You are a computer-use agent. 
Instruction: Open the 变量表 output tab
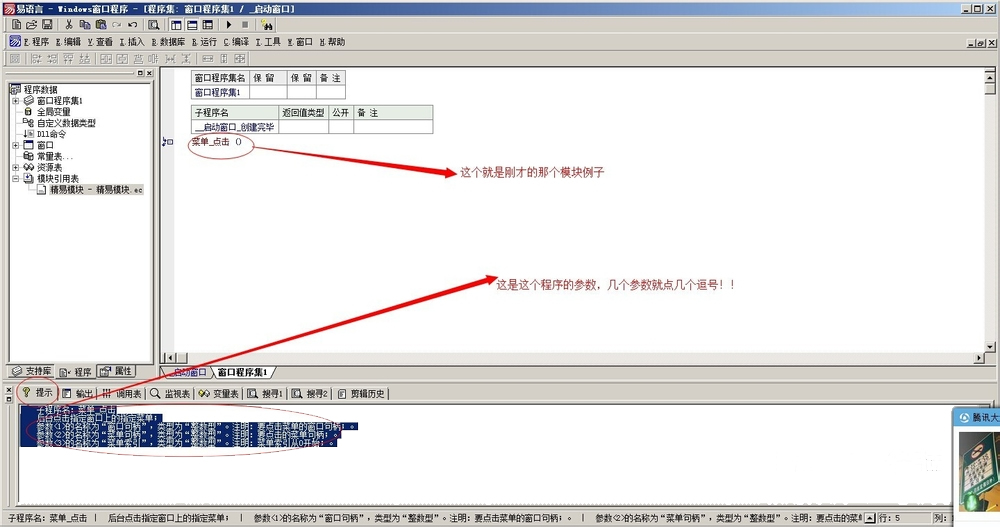(x=219, y=394)
